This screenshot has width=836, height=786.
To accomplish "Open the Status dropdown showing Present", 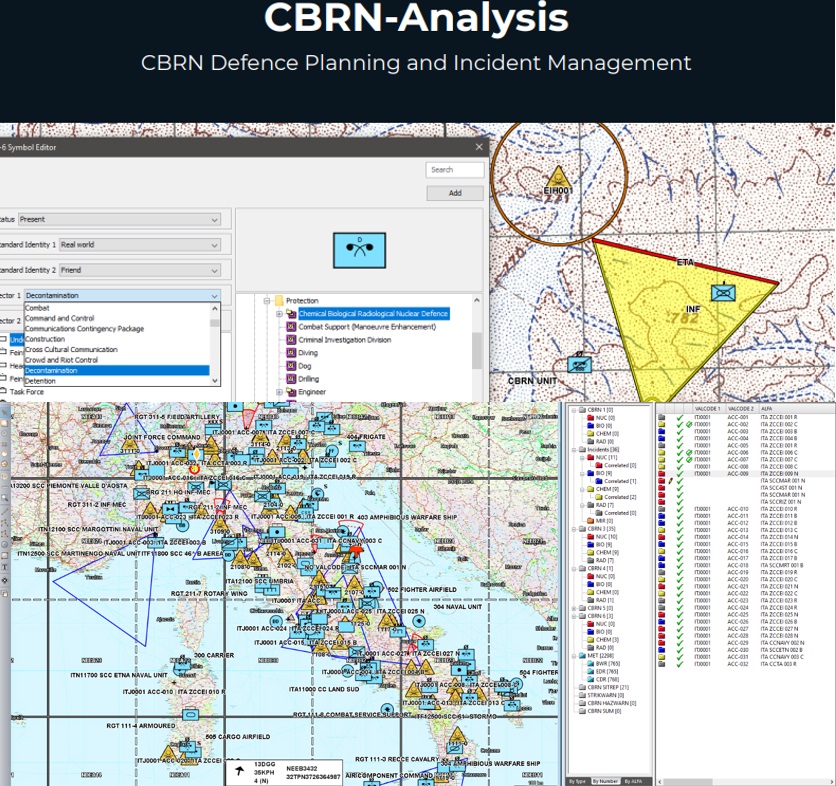I will [x=120, y=218].
